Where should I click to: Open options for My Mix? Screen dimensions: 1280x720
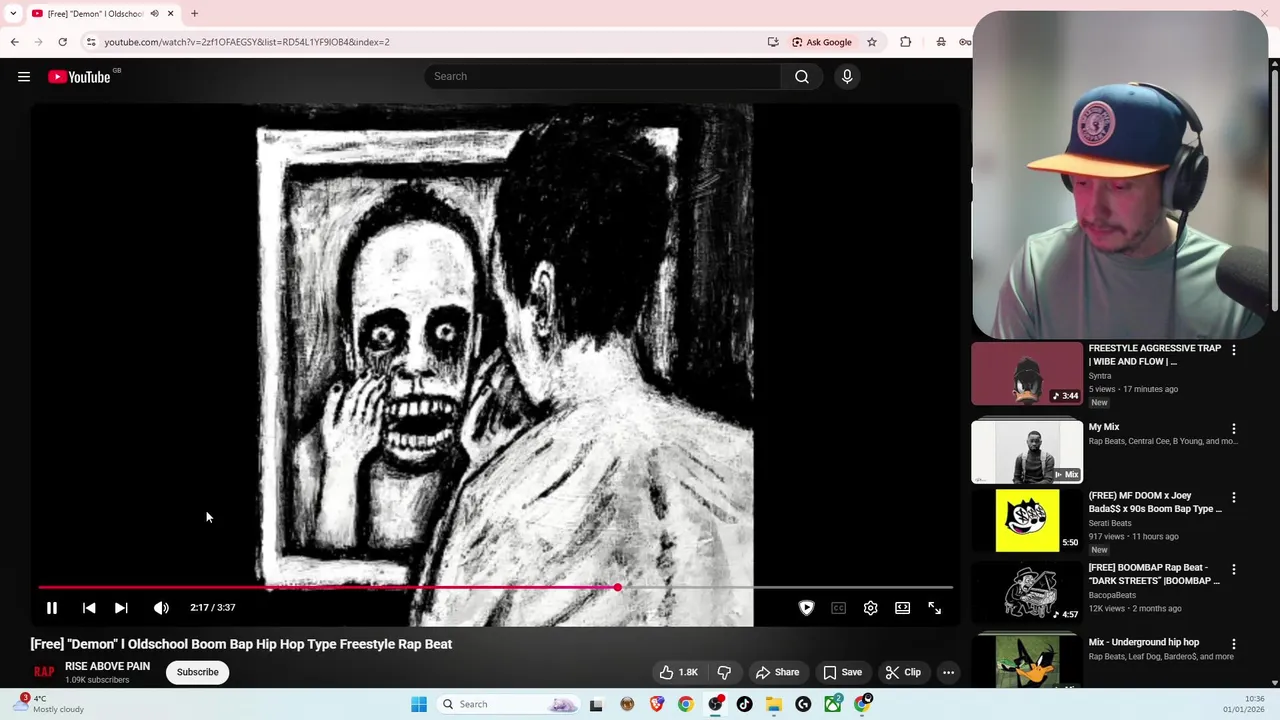pos(1233,428)
